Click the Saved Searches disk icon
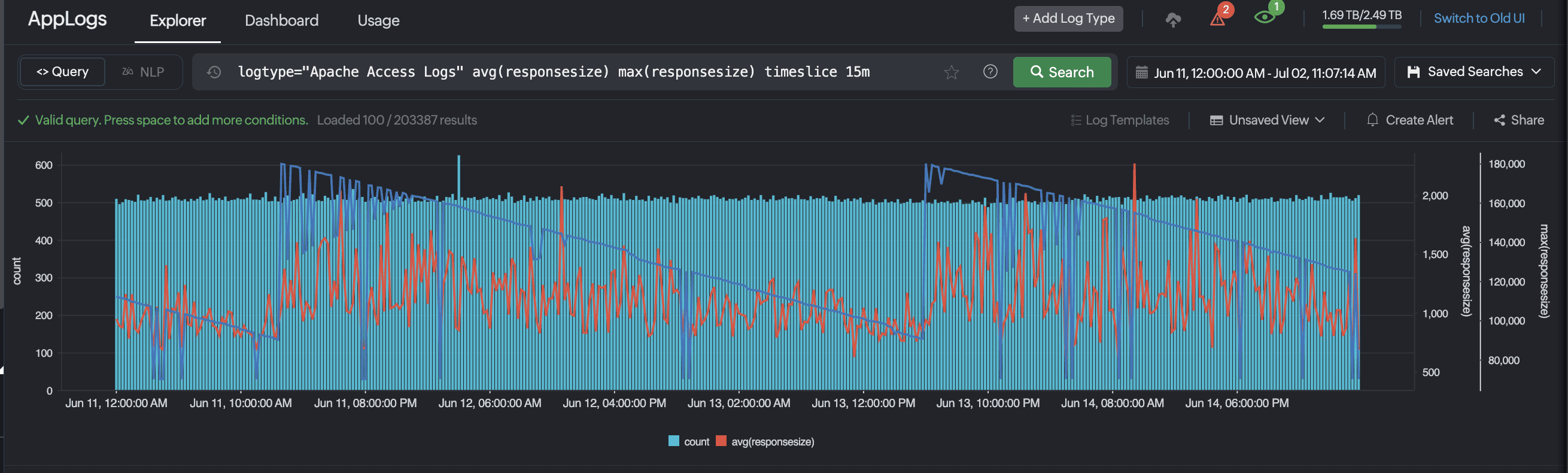Screen dimensions: 1568x473 (1414, 72)
